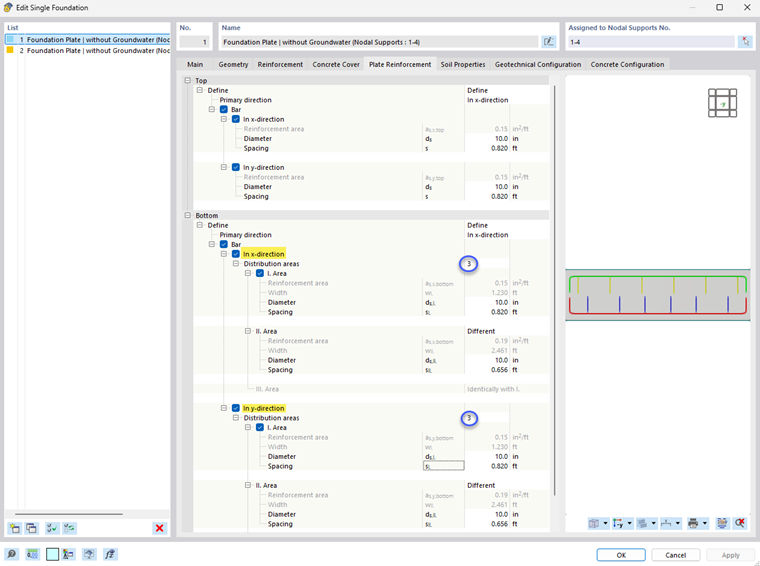Image resolution: width=760 pixels, height=566 pixels.
Task: Open dropdown arrow next to -y axis view
Action: tap(629, 523)
